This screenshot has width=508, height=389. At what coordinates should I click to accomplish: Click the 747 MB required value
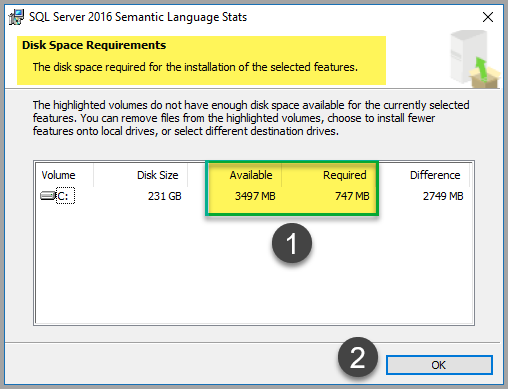pos(352,196)
